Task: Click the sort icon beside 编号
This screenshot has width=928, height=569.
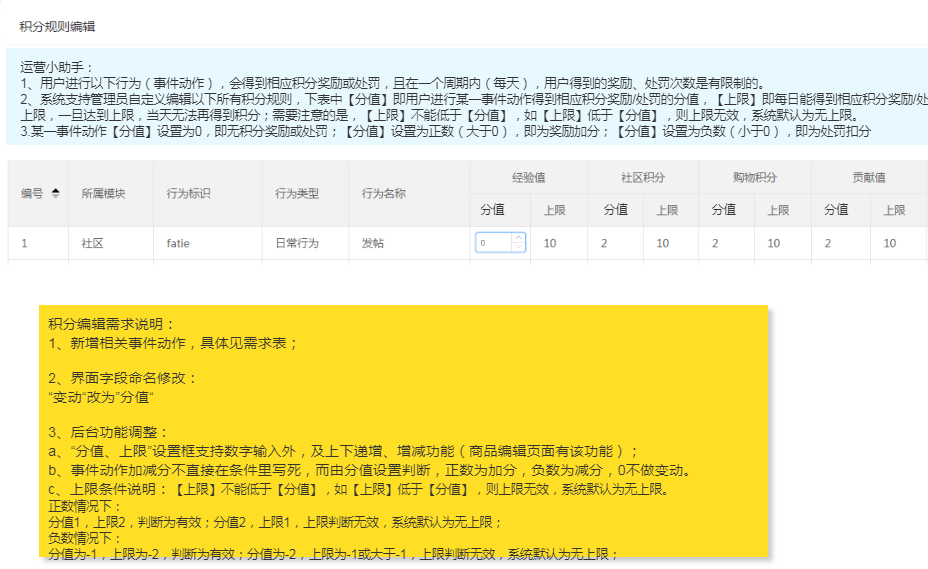Action: pyautogui.click(x=55, y=193)
